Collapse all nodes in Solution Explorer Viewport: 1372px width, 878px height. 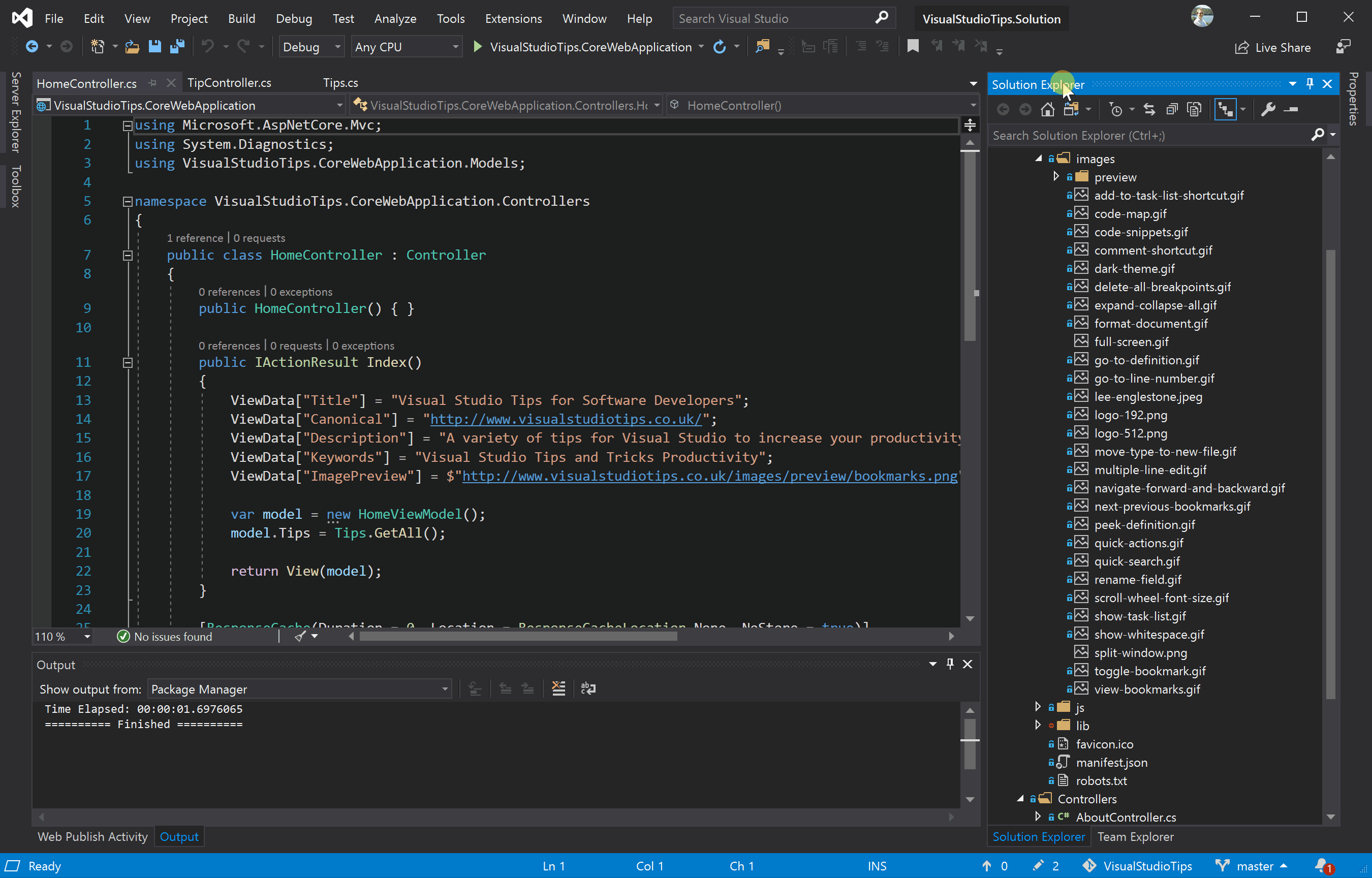[x=1172, y=108]
